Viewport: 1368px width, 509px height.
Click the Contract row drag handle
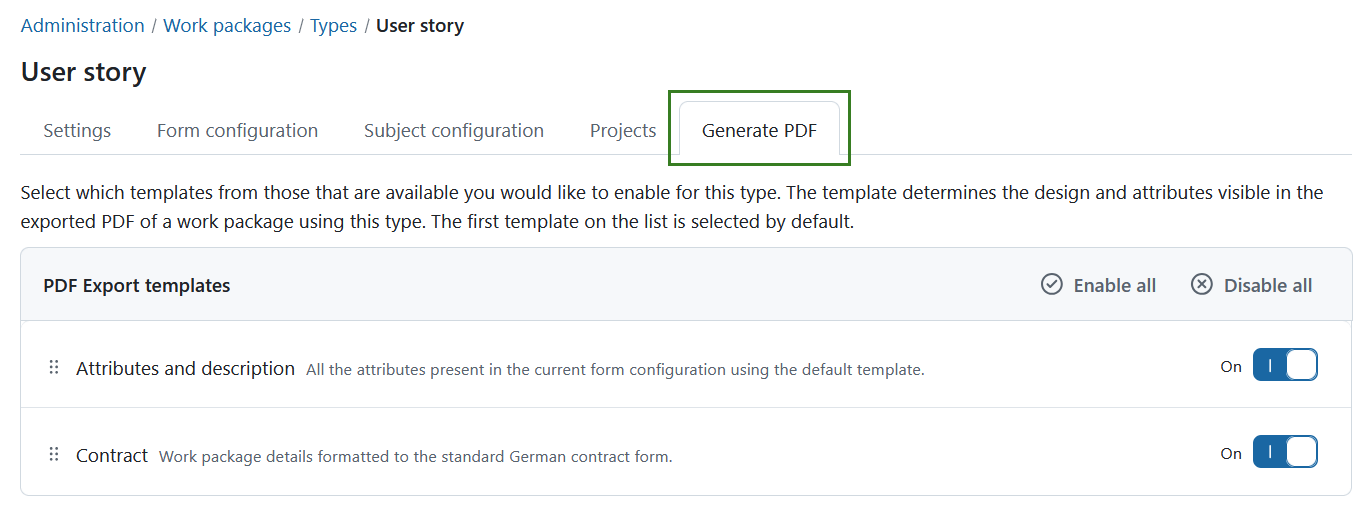tap(54, 455)
